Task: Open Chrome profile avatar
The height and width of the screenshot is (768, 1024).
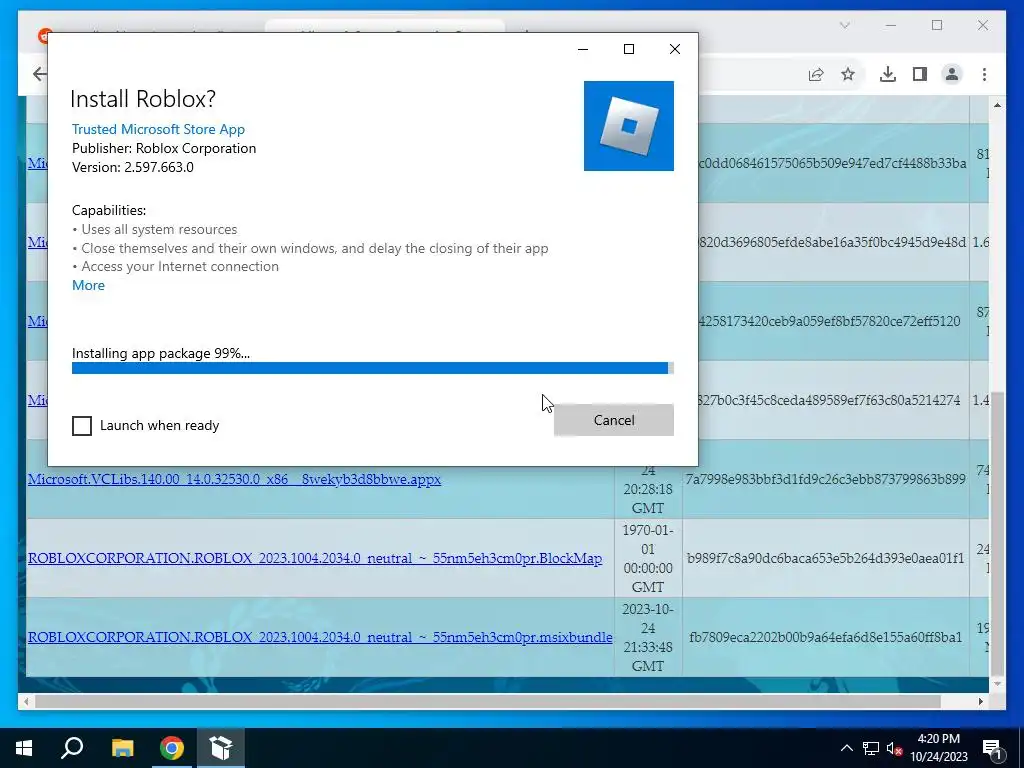Action: point(952,74)
